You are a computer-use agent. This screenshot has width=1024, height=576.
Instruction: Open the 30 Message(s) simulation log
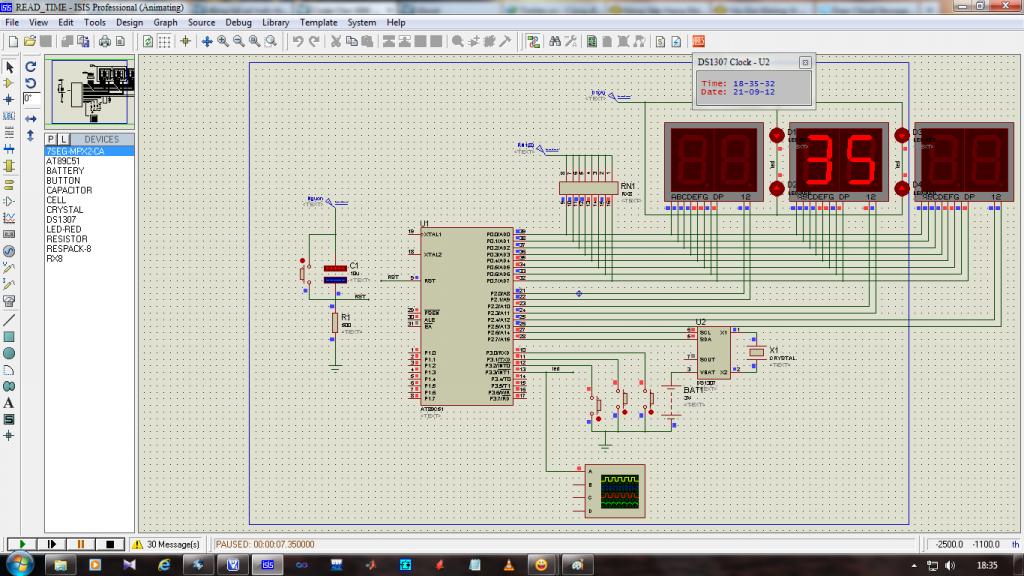click(x=166, y=544)
